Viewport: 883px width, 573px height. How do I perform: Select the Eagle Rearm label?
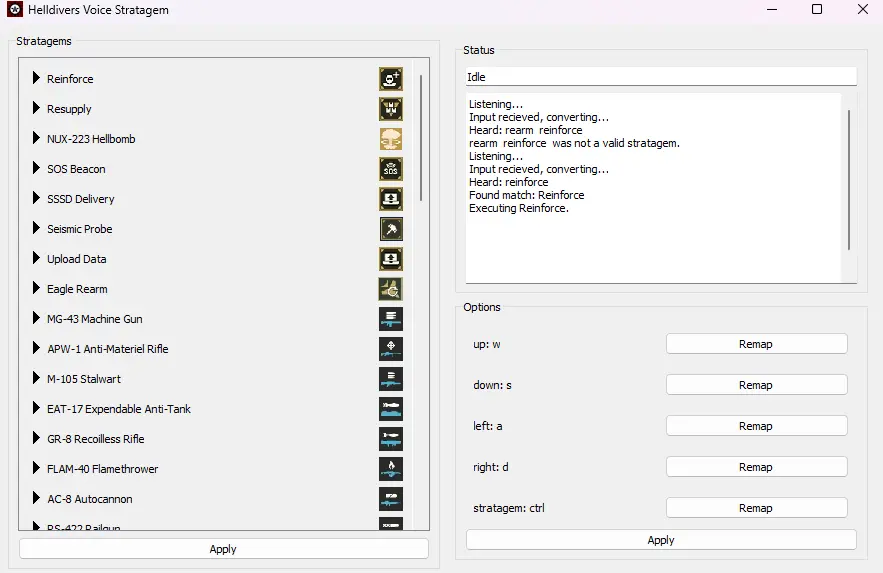(x=77, y=289)
